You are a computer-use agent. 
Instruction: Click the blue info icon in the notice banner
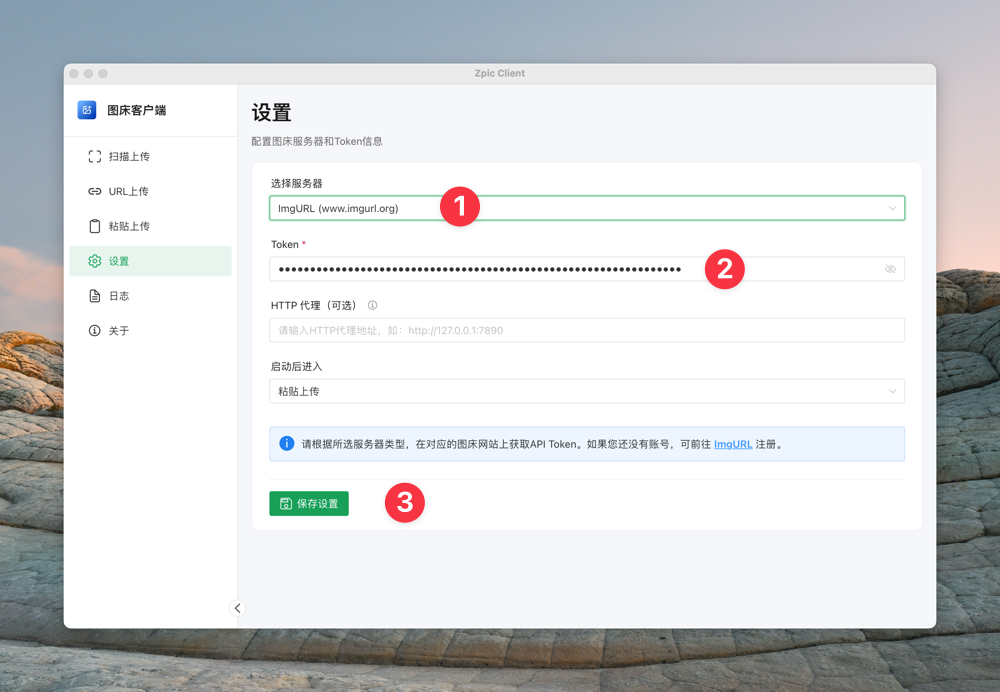point(285,443)
